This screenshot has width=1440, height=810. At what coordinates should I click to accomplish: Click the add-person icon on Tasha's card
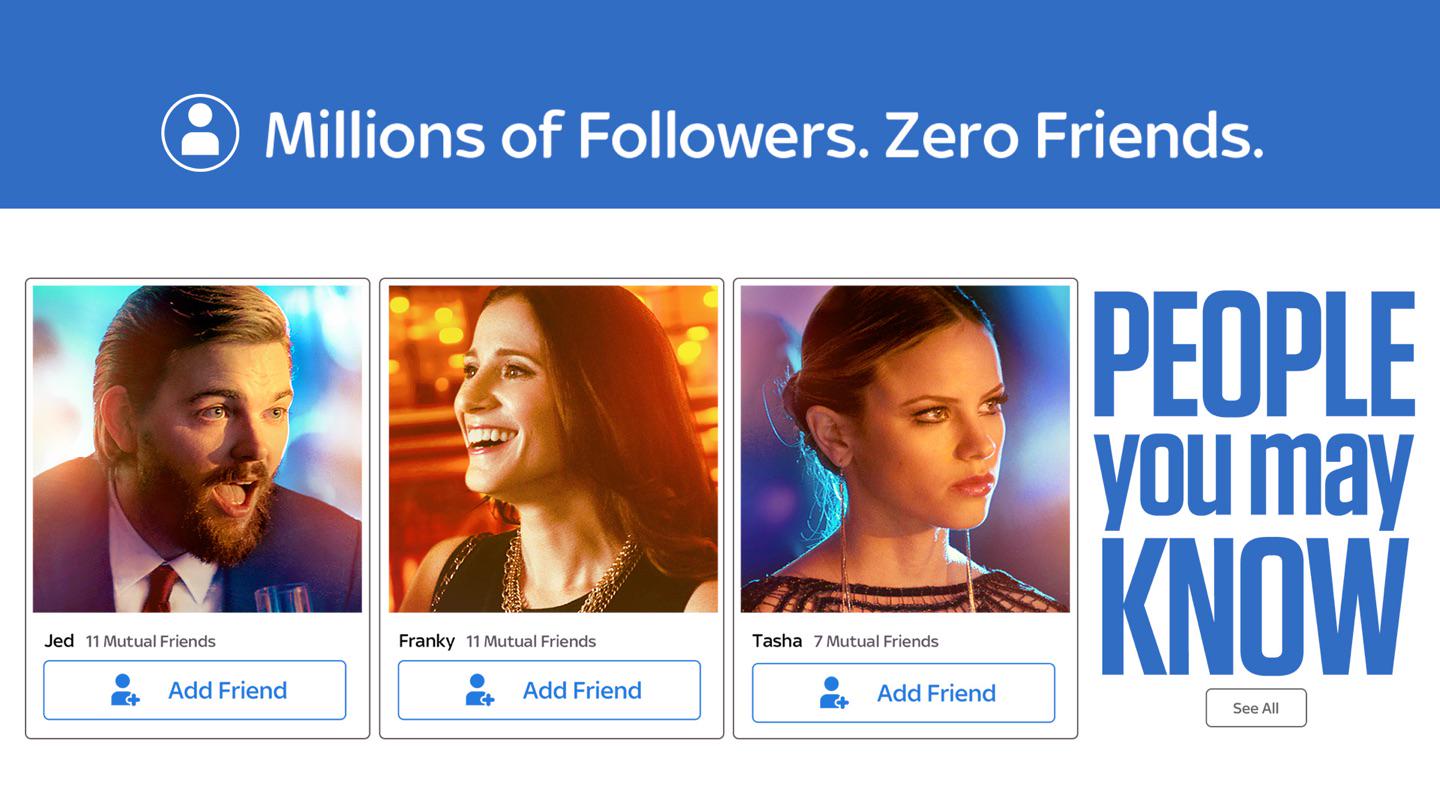click(x=834, y=693)
